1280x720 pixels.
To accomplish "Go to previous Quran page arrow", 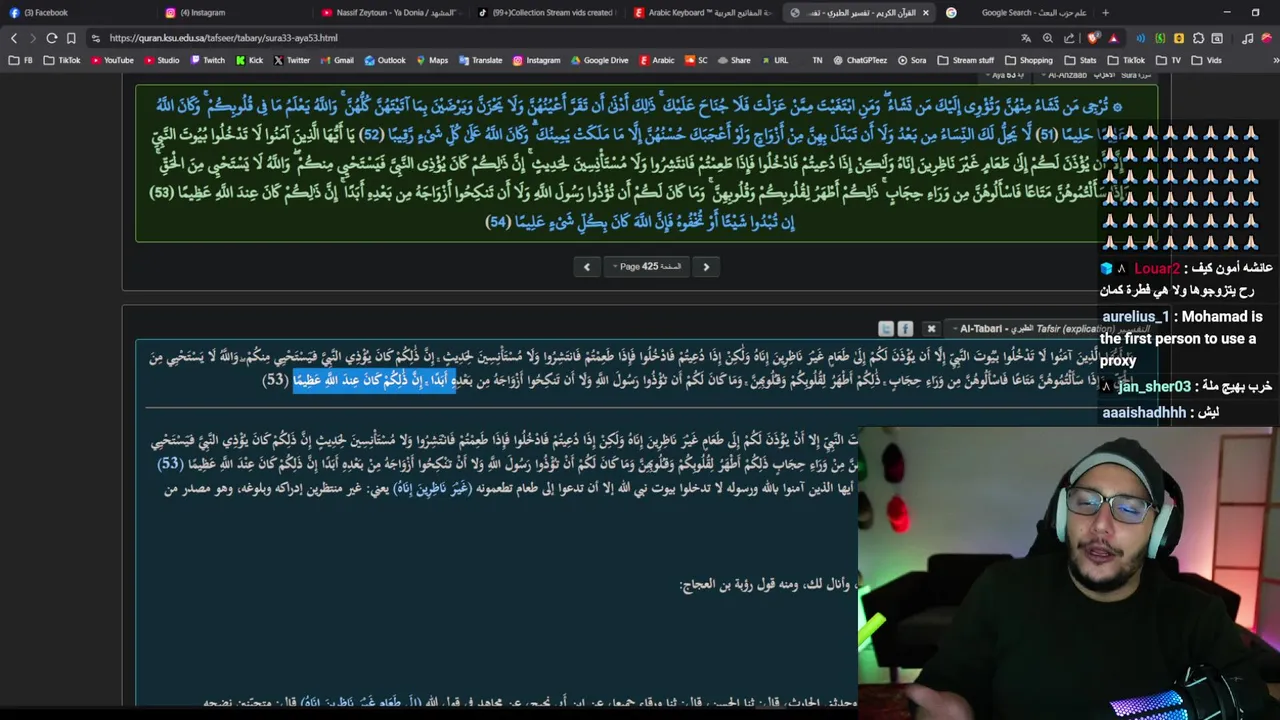I will 587,267.
